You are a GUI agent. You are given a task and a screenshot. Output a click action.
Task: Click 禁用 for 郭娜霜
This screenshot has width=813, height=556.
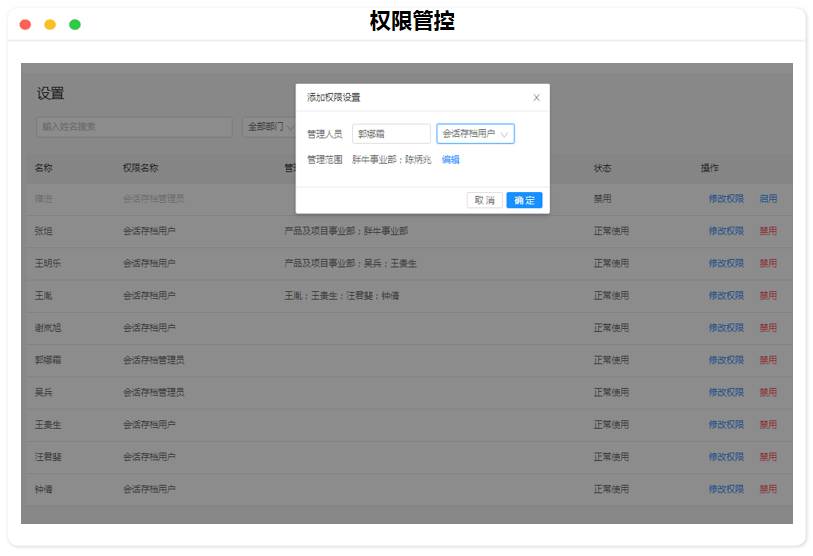tap(768, 360)
